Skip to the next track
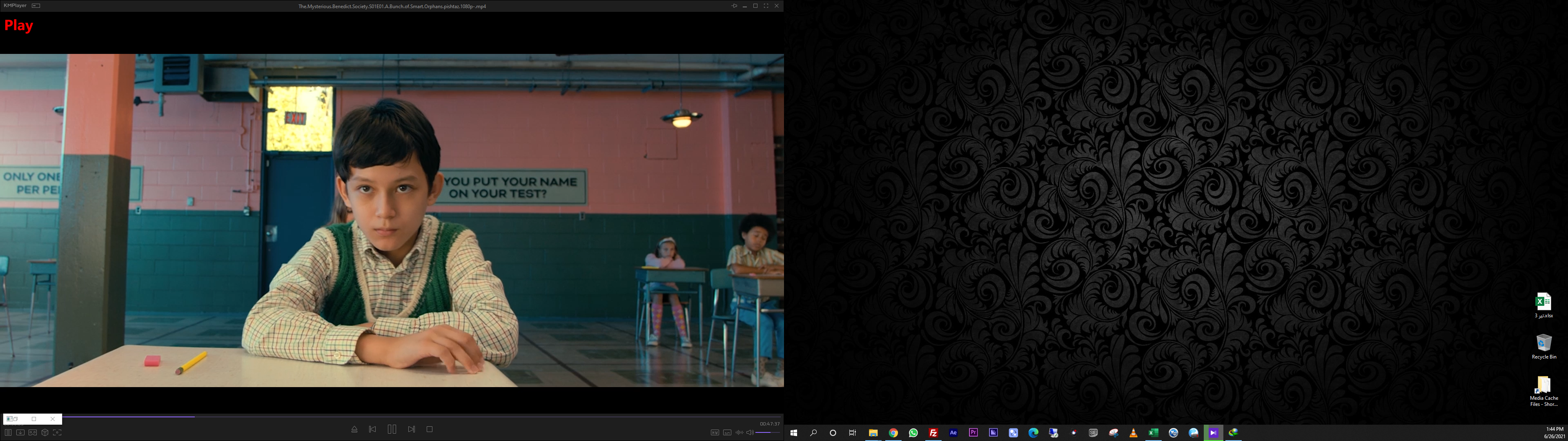The height and width of the screenshot is (441, 1568). [x=412, y=430]
